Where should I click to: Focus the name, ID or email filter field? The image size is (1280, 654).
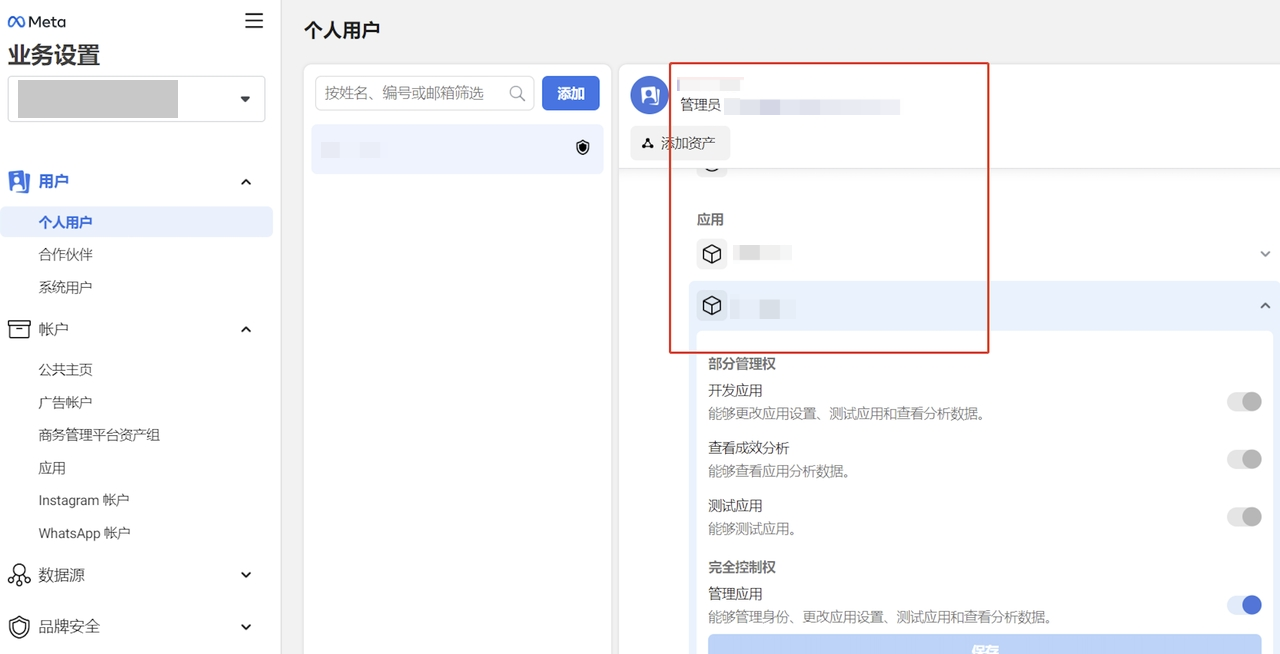[x=424, y=93]
